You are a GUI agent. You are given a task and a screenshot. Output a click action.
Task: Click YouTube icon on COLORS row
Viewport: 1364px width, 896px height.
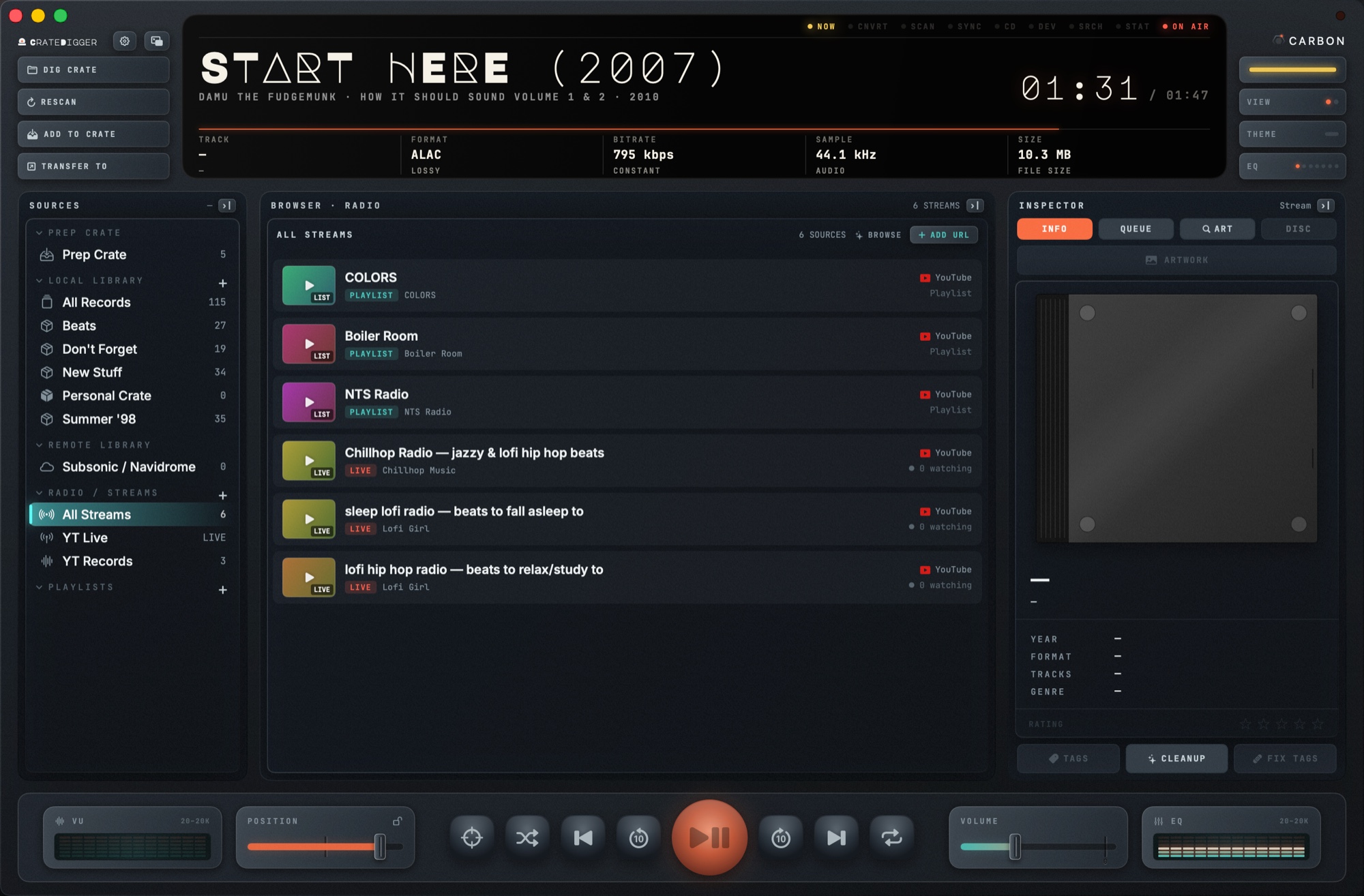tap(925, 278)
